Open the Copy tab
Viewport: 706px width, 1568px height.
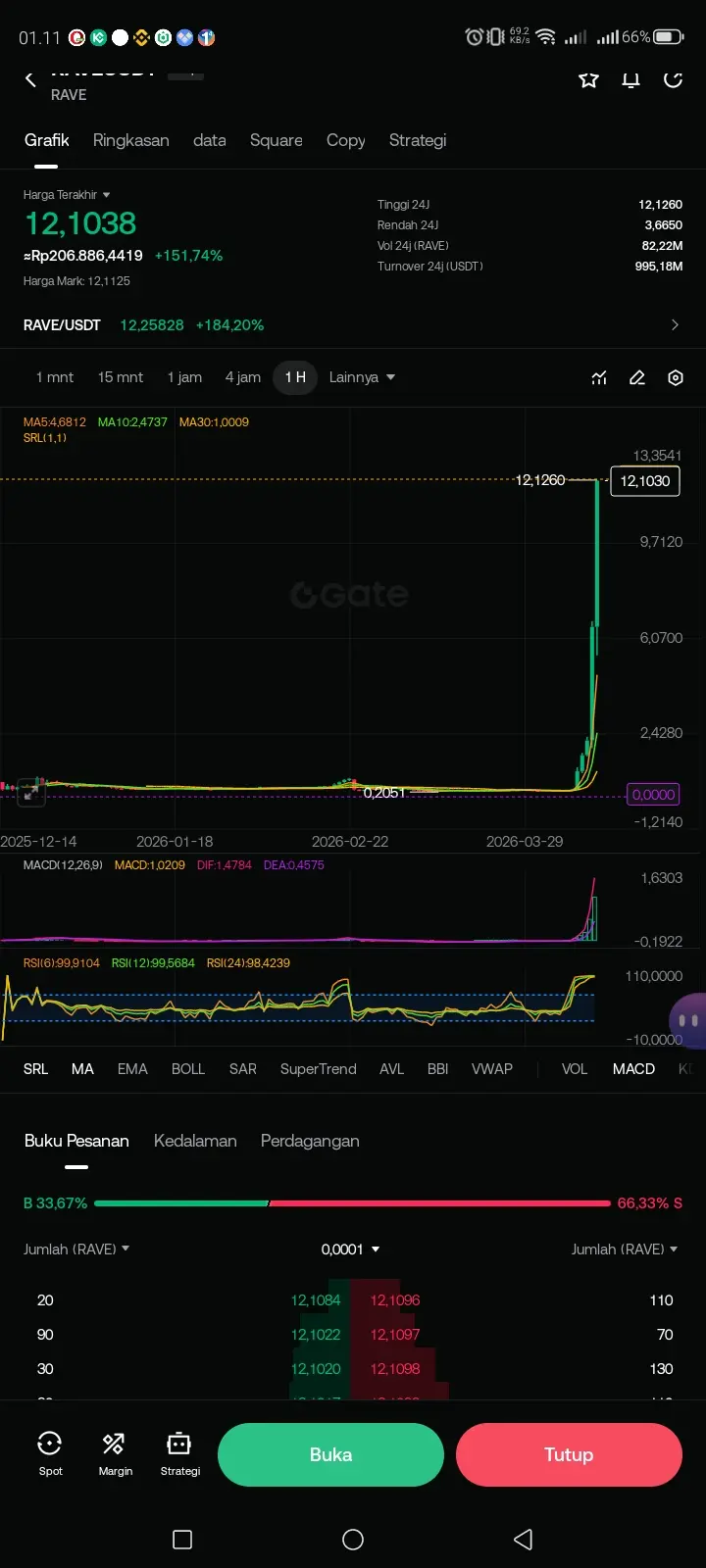[345, 140]
